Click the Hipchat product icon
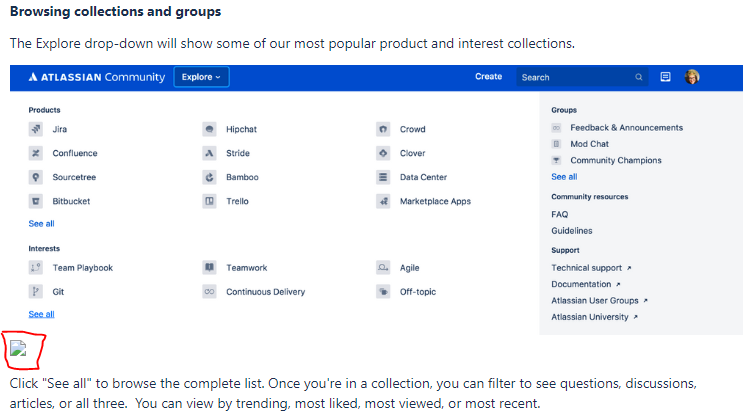 coord(209,129)
